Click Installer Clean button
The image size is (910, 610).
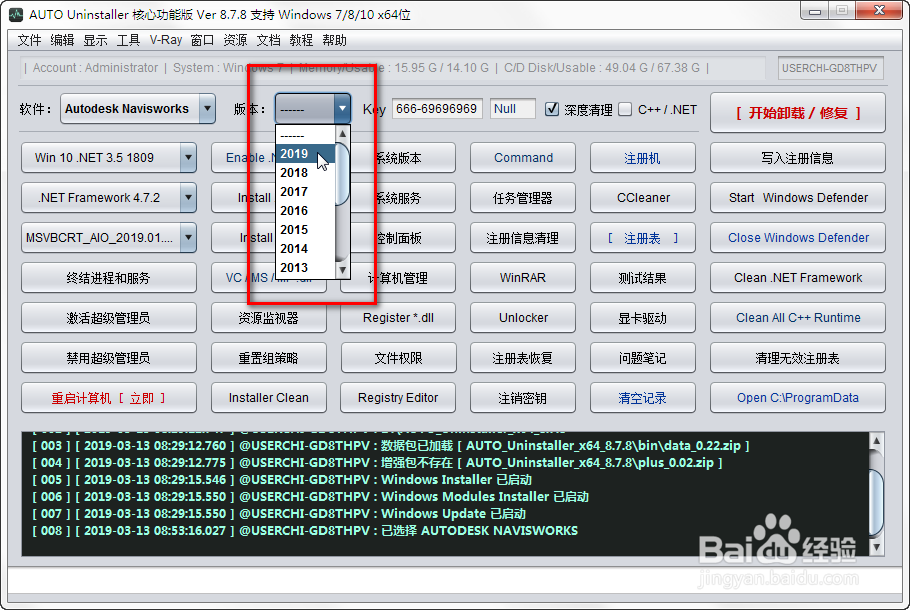tap(269, 398)
